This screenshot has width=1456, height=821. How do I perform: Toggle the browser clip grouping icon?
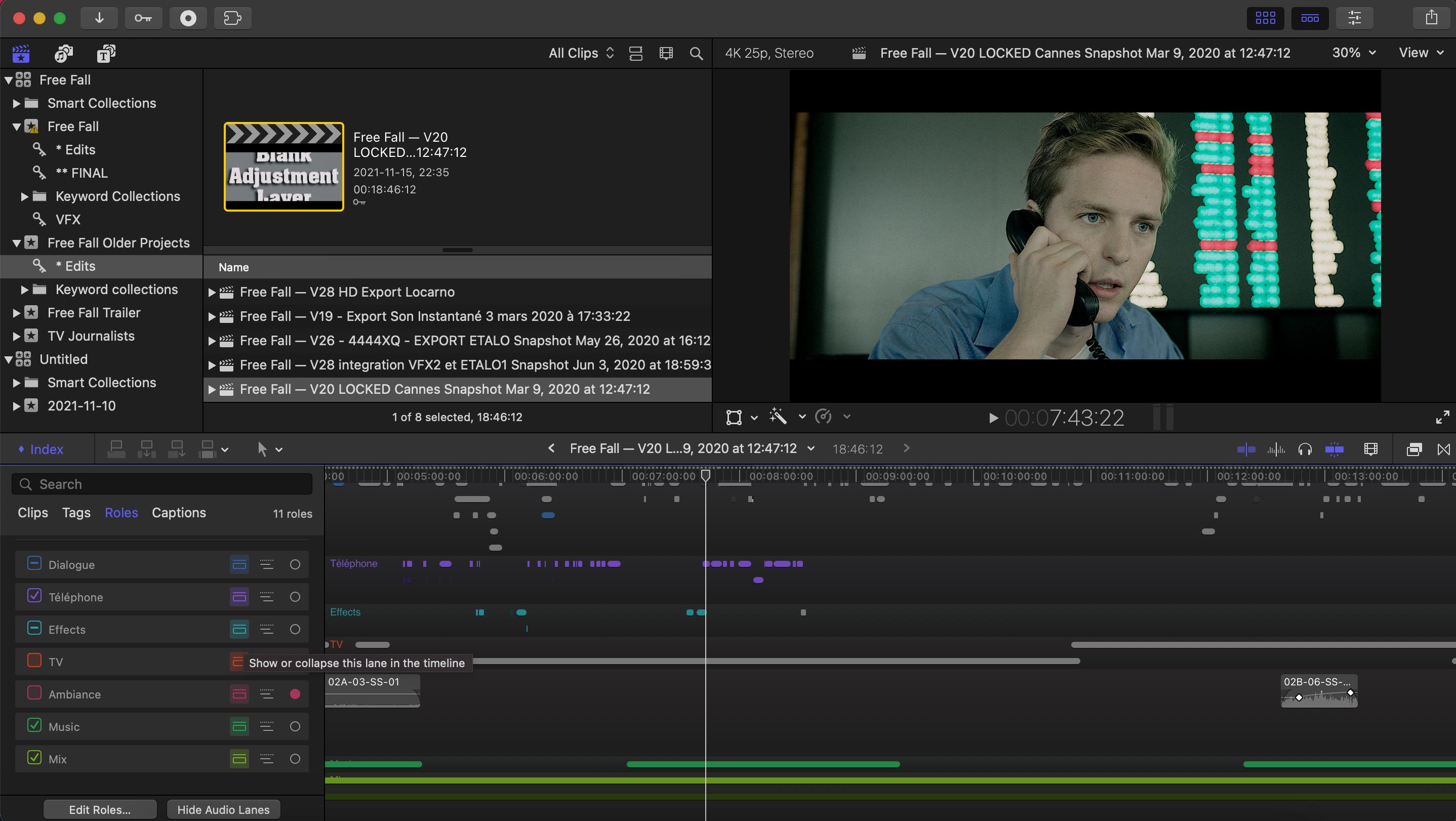pyautogui.click(x=636, y=54)
